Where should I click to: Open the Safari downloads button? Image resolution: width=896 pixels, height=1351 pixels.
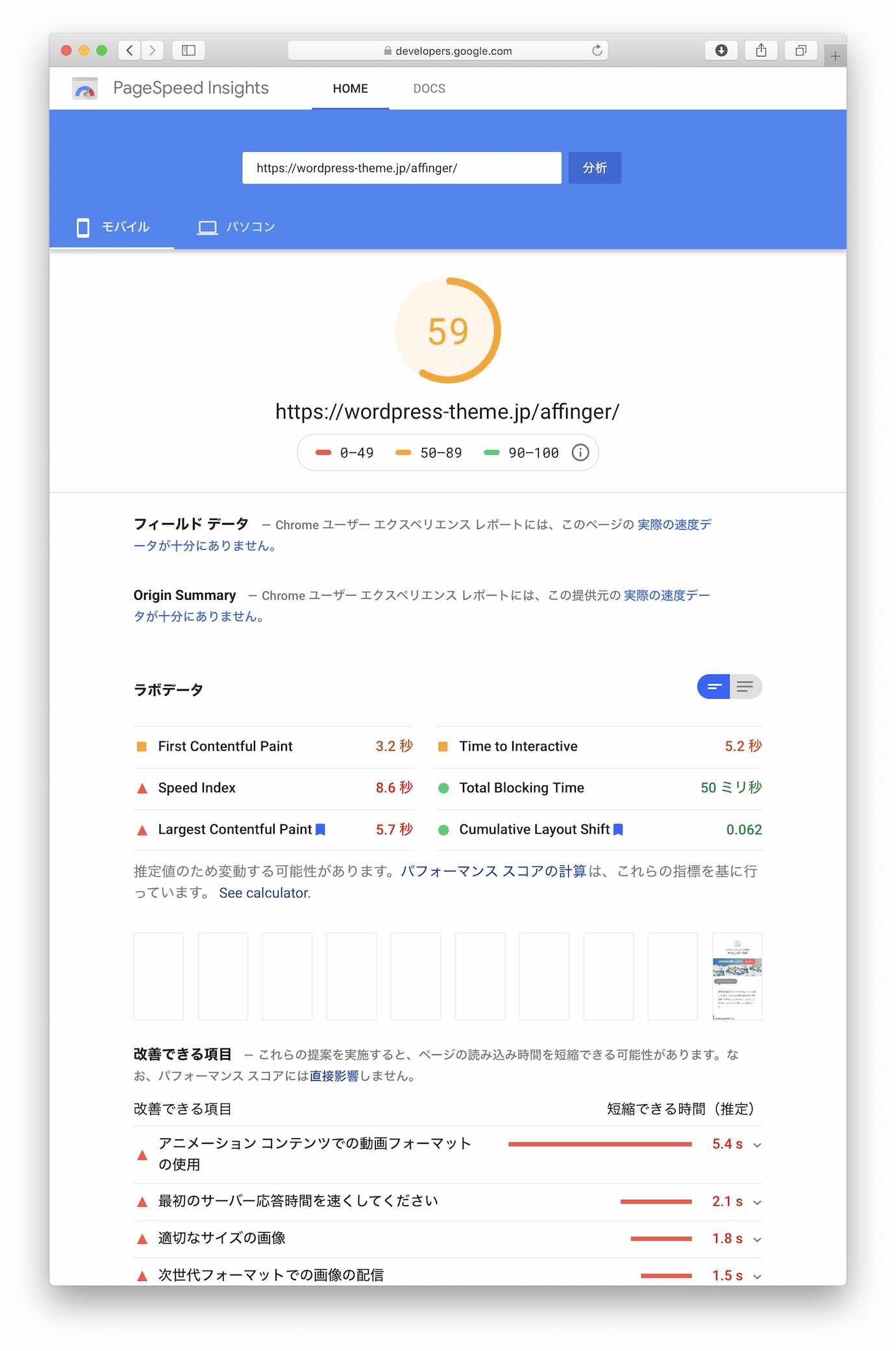pos(721,51)
